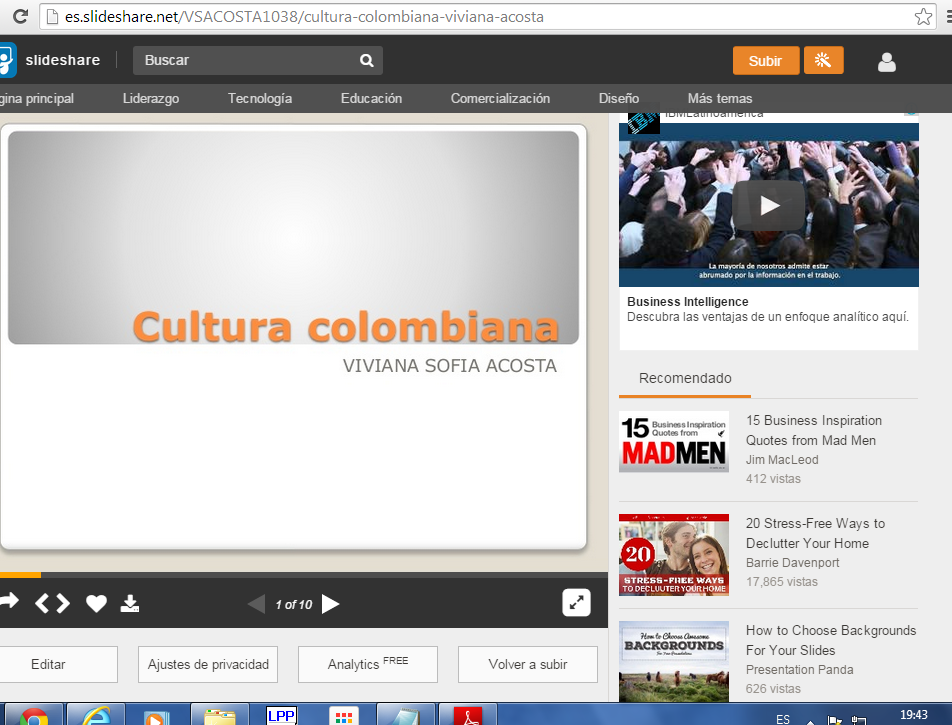Open the user profile icon

pos(886,62)
